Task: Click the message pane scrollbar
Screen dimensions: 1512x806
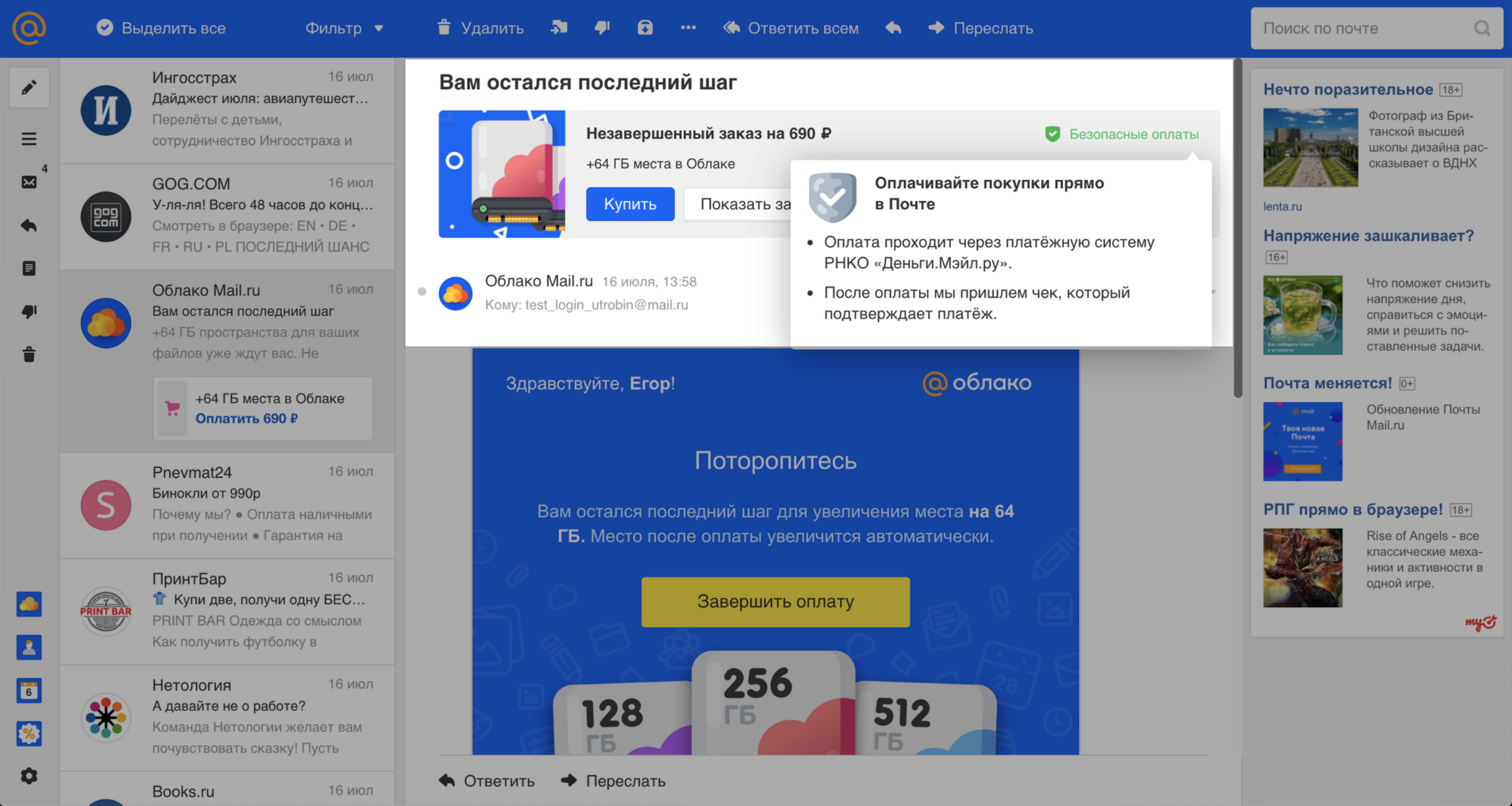Action: click(1238, 229)
